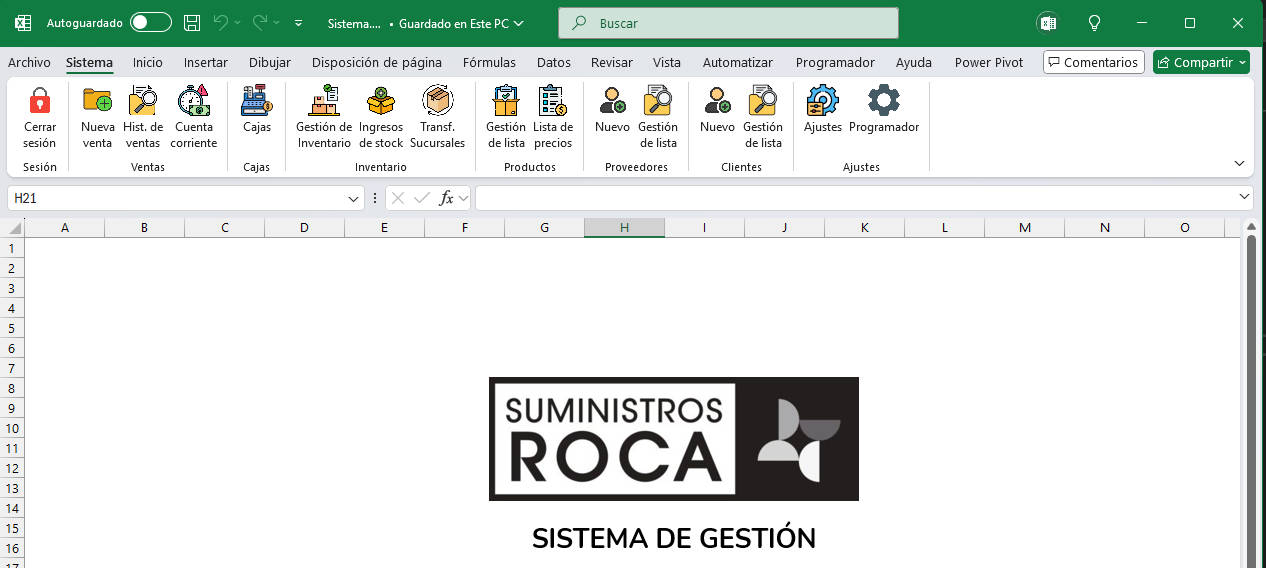Switch to Inicio tab

(x=147, y=62)
